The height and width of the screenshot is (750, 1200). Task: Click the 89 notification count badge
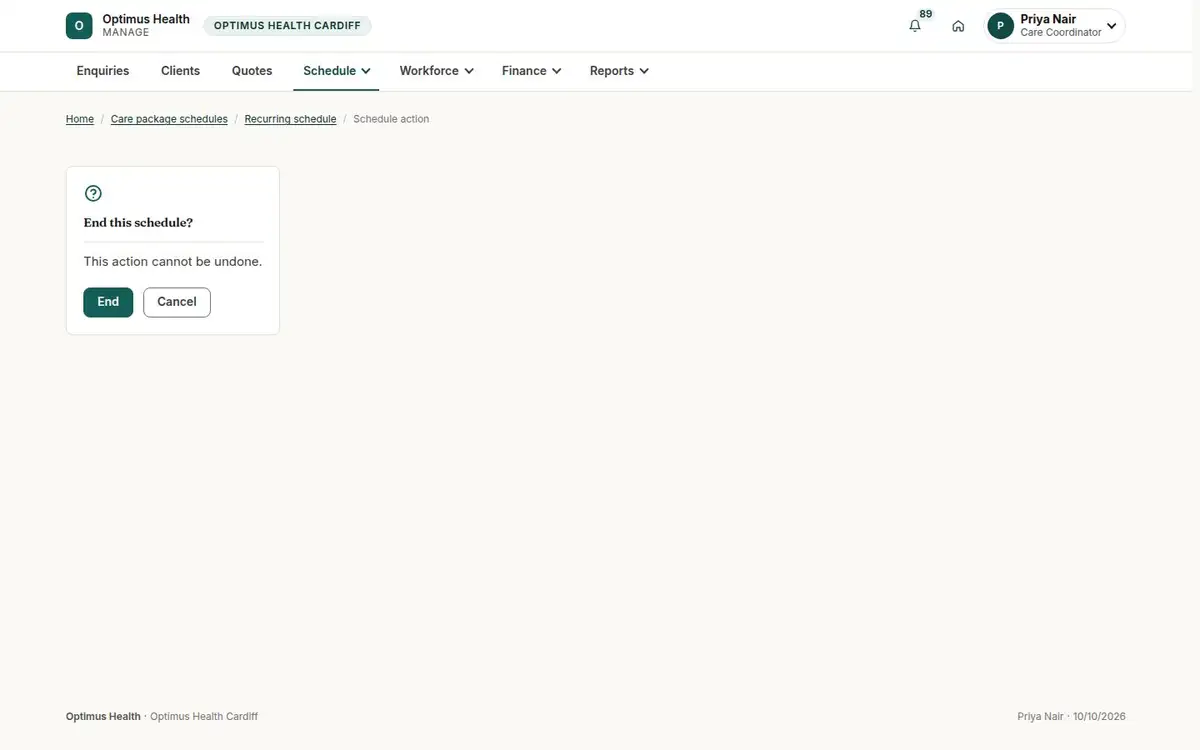pyautogui.click(x=926, y=14)
